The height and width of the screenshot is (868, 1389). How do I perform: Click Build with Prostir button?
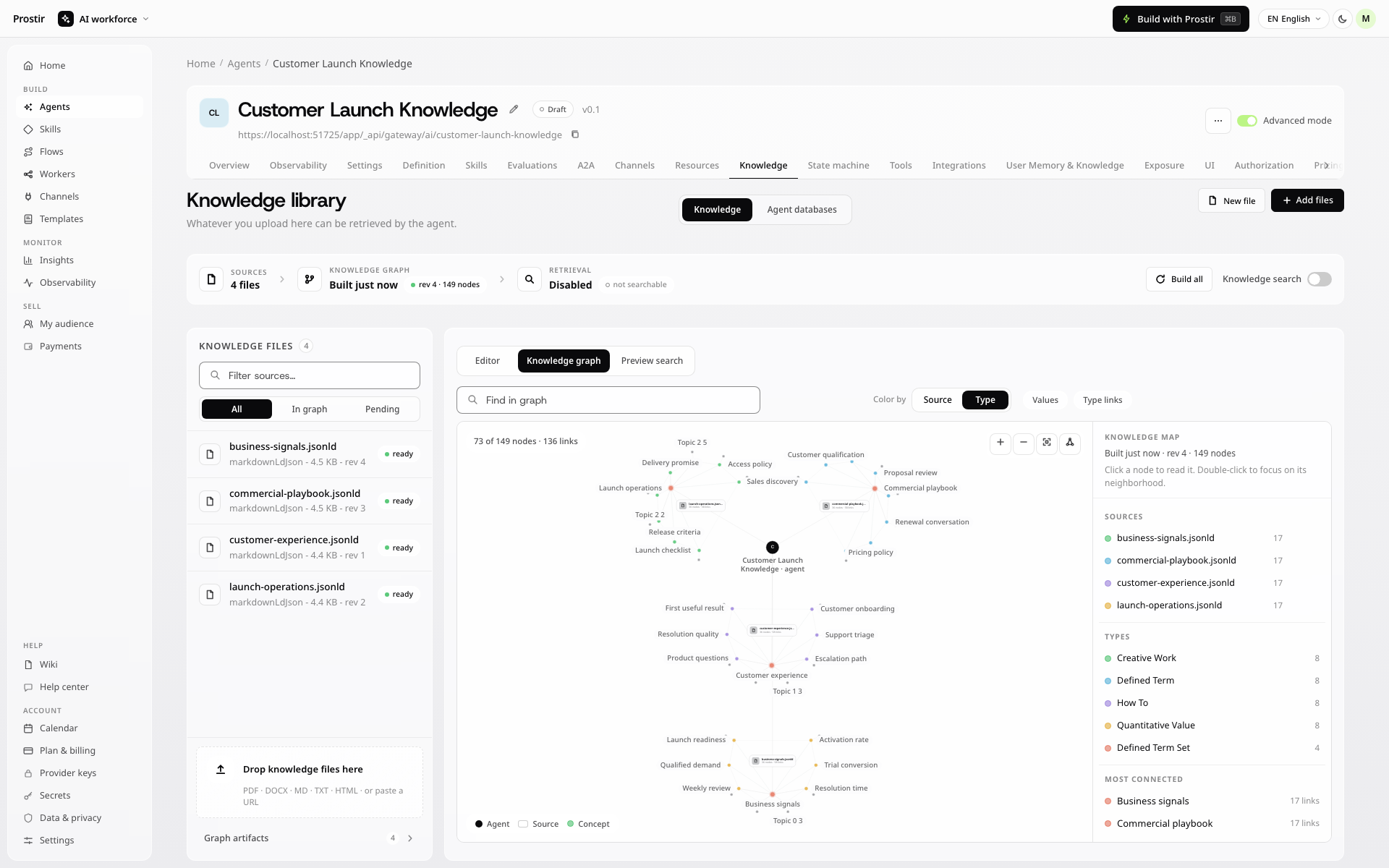[1181, 19]
